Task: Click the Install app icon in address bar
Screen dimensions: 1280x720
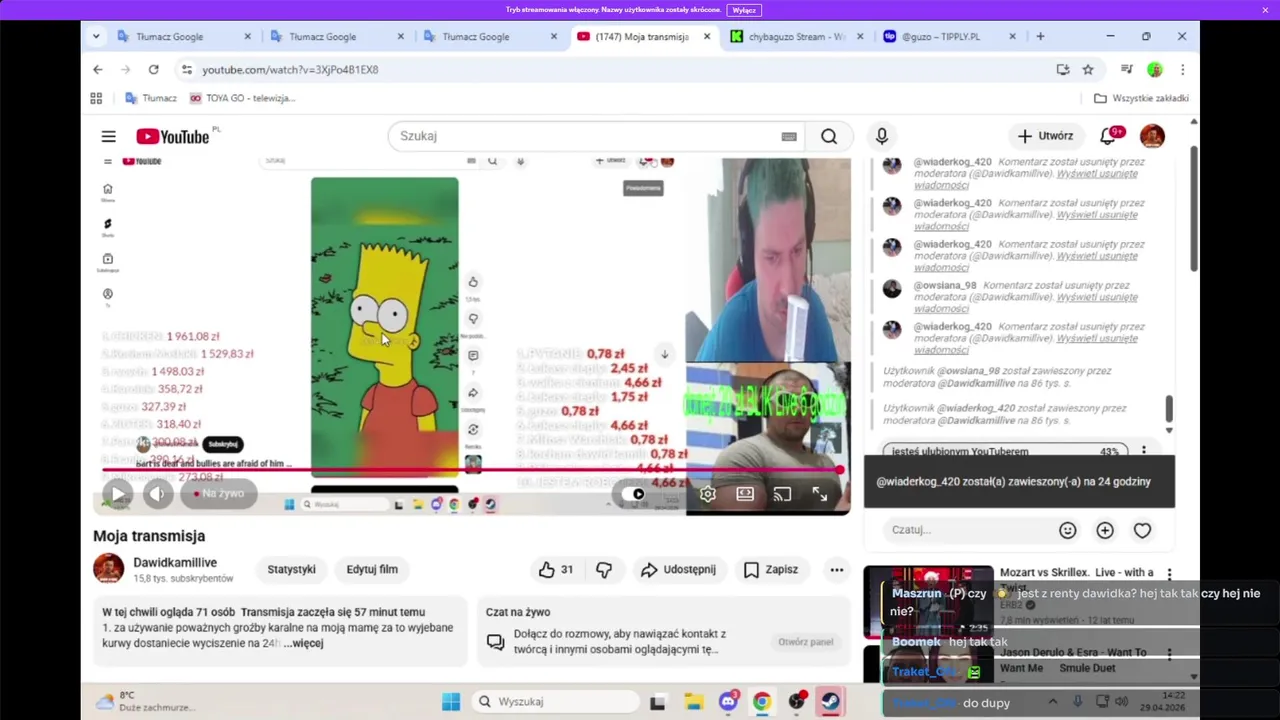Action: click(1063, 69)
